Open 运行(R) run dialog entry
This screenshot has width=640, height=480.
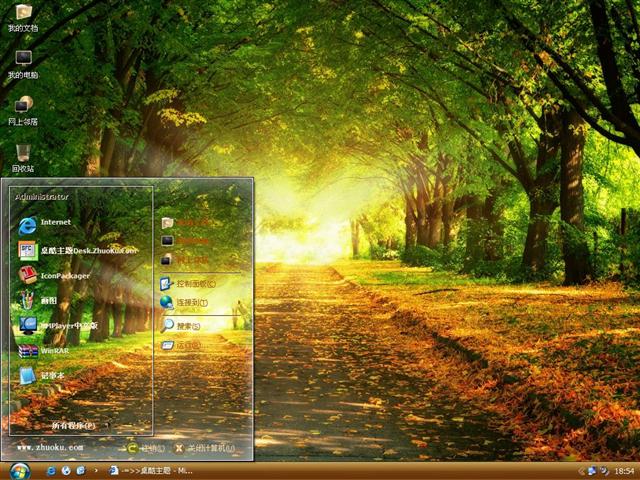click(x=181, y=345)
